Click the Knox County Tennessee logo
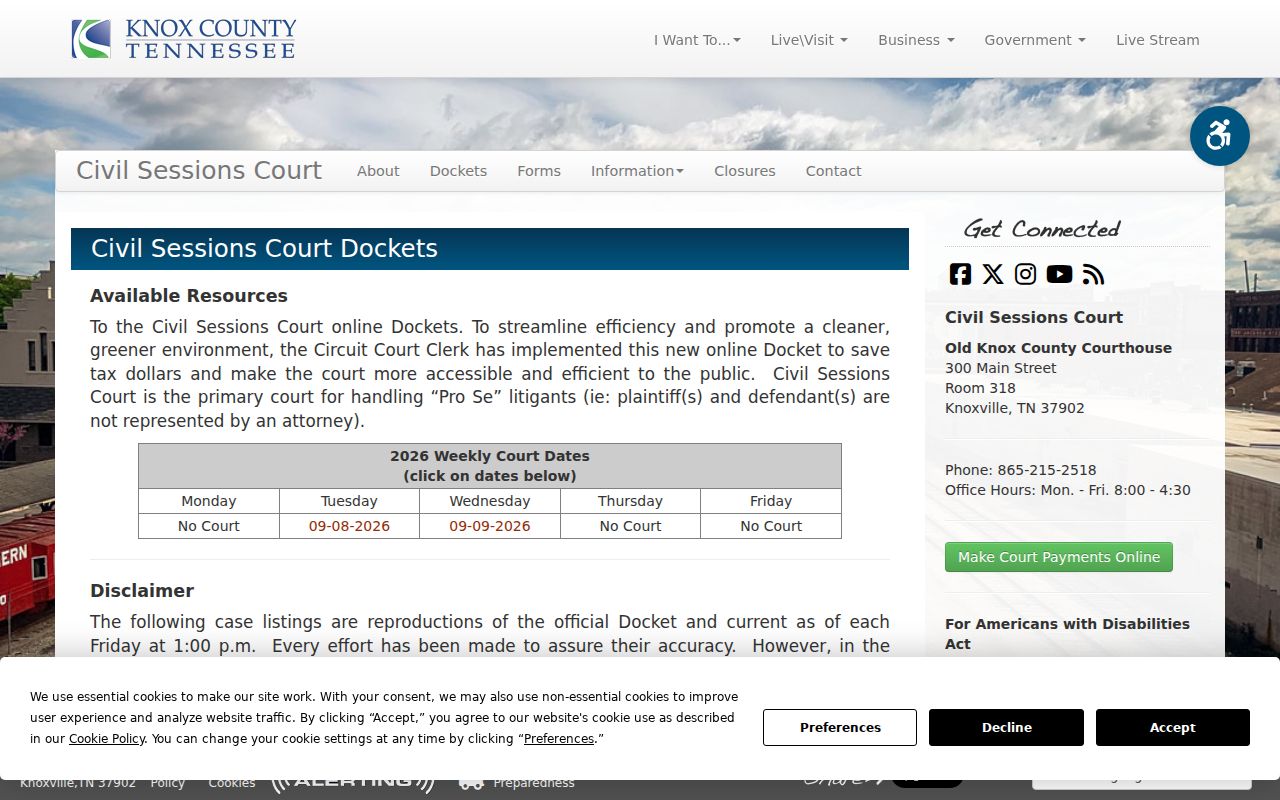 pos(184,39)
